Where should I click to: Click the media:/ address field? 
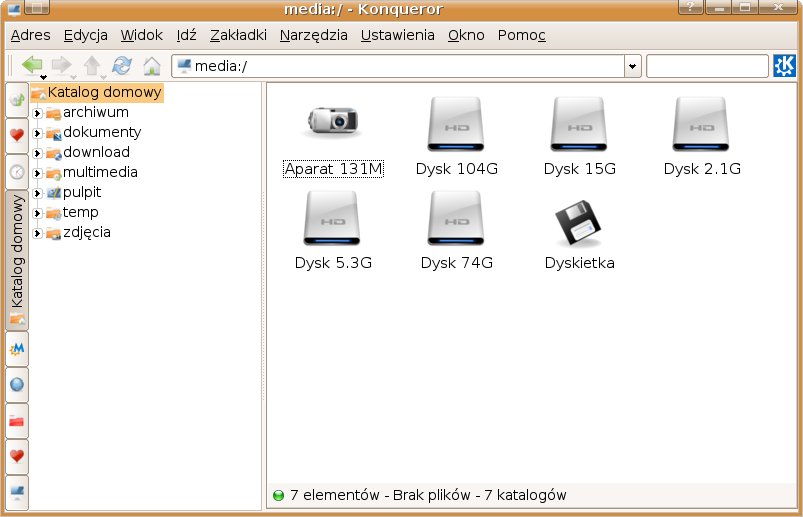tap(398, 66)
